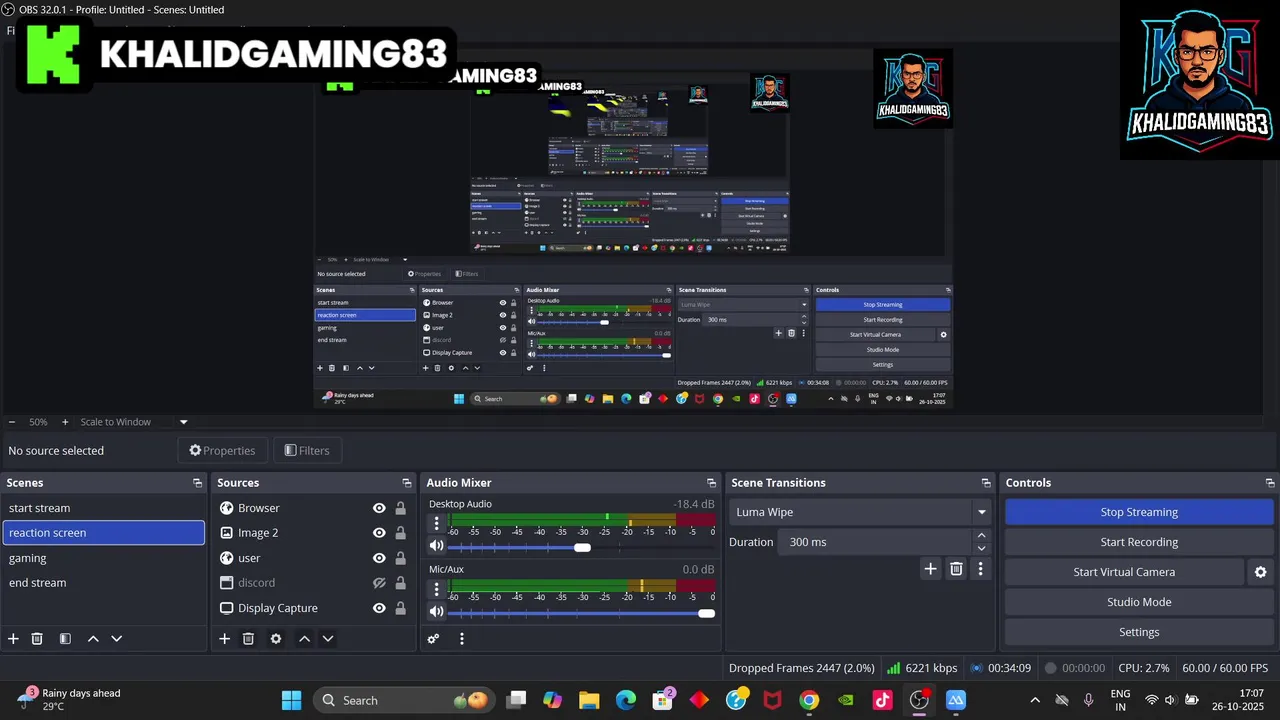Move the source up in the Sources toolbar
1280x720 pixels.
[304, 639]
